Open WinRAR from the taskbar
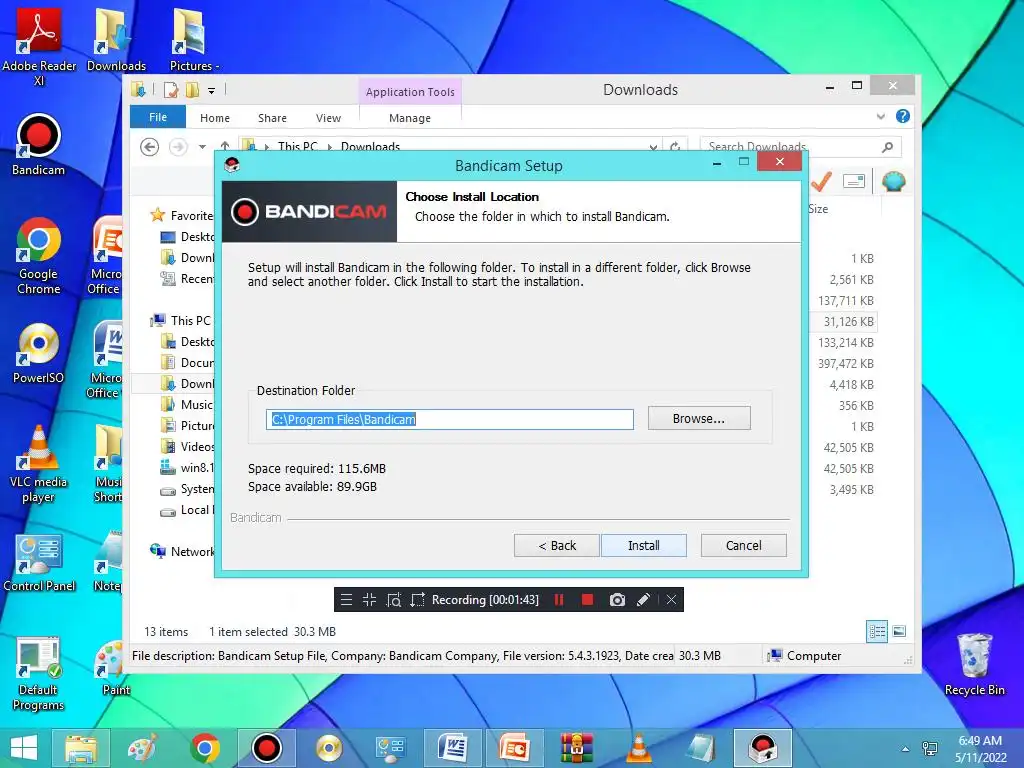The width and height of the screenshot is (1024, 768). point(577,748)
